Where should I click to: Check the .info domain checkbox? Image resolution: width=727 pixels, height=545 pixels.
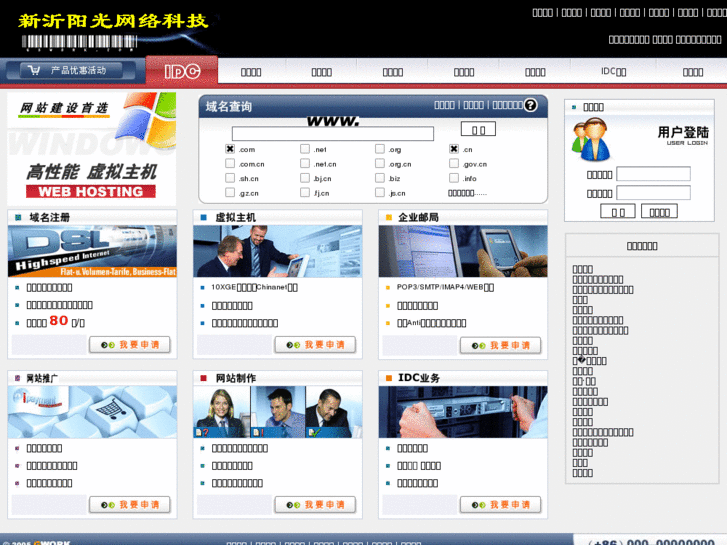pyautogui.click(x=454, y=178)
